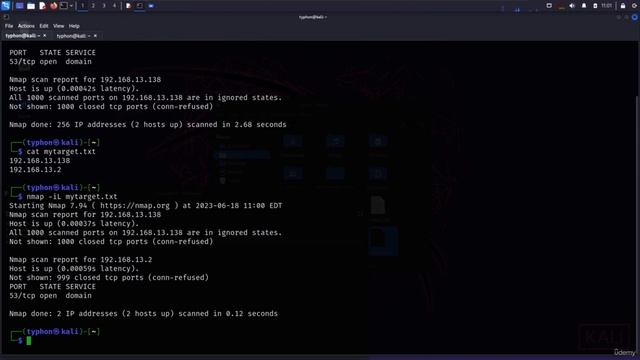Expand the terminal launcher dropdown arrow
Screen dimensions: 640x360
pos(71,6)
